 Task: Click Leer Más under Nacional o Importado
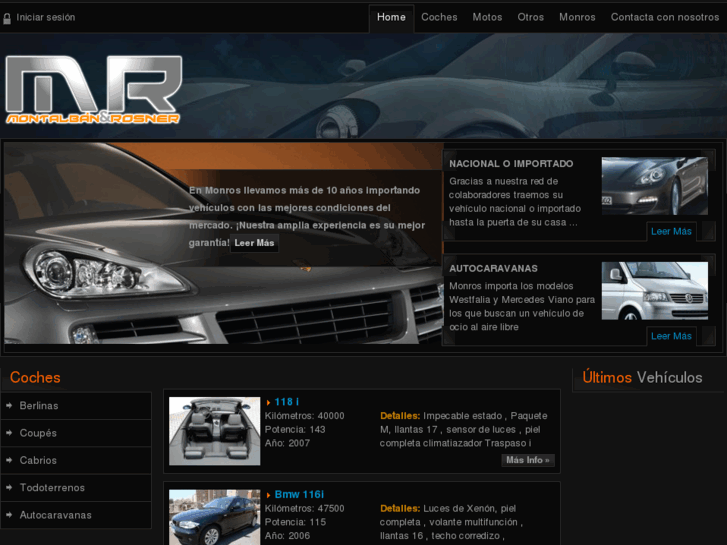(x=671, y=231)
